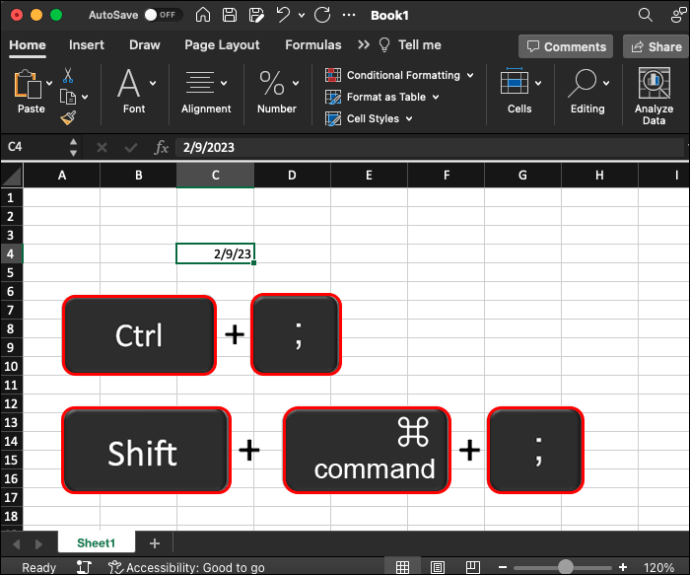Click the Home icon in title bar

pos(203,15)
